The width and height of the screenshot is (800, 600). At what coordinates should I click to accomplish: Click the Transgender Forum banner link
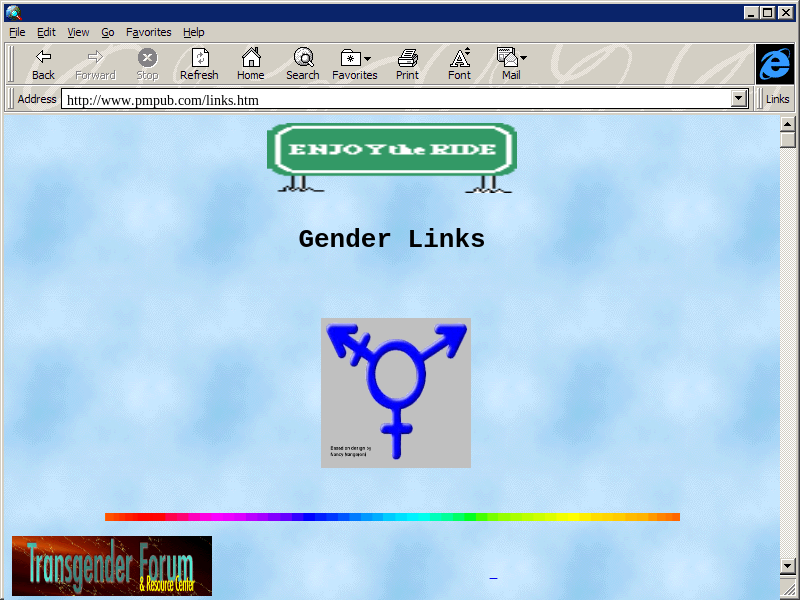[x=112, y=565]
